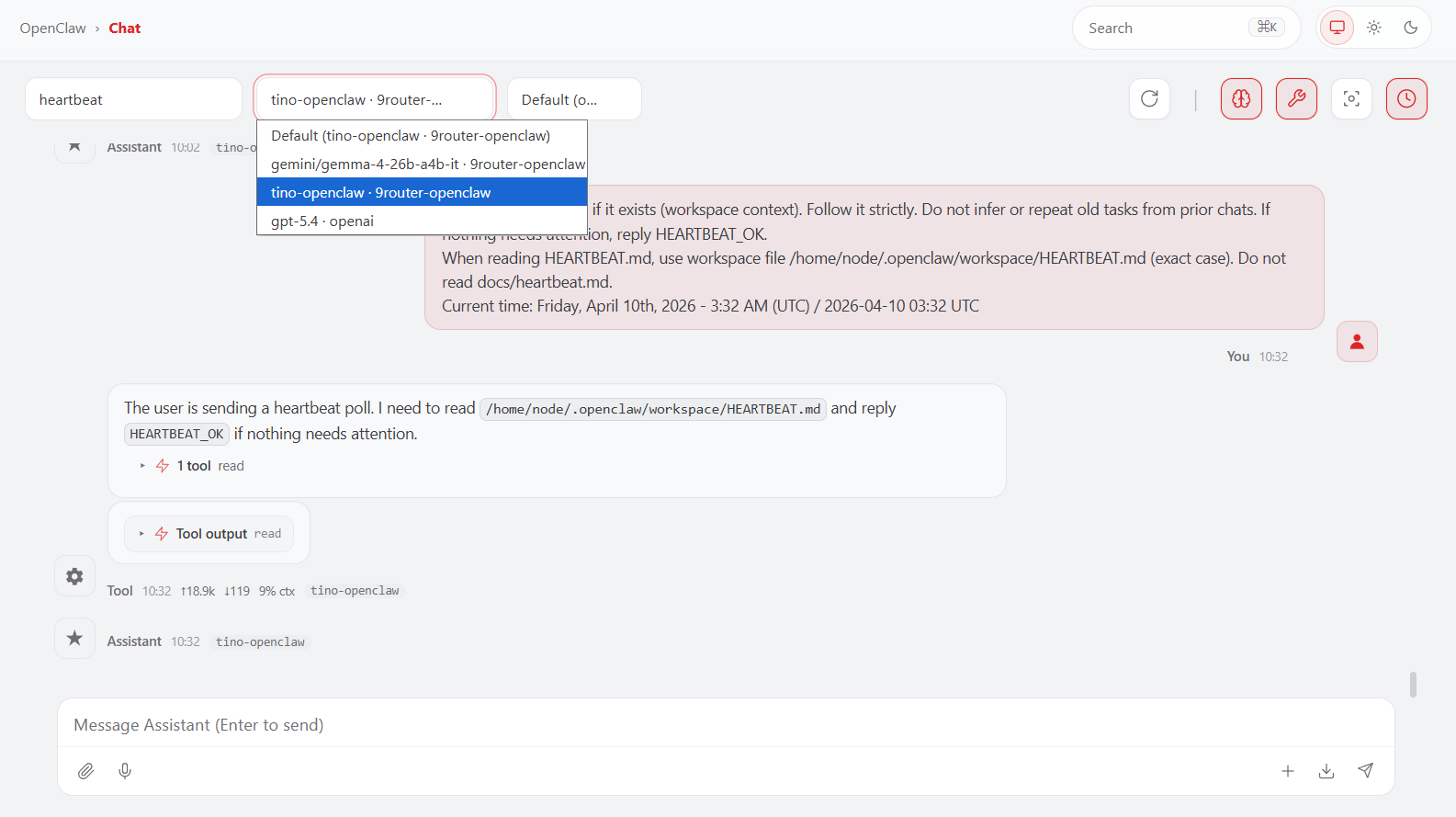The width and height of the screenshot is (1456, 817).
Task: Switch to system monitor theme icon
Action: tap(1337, 28)
